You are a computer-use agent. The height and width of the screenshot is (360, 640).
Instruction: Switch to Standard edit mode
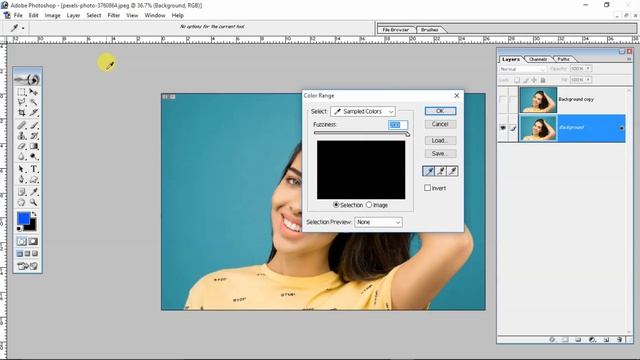(x=22, y=242)
